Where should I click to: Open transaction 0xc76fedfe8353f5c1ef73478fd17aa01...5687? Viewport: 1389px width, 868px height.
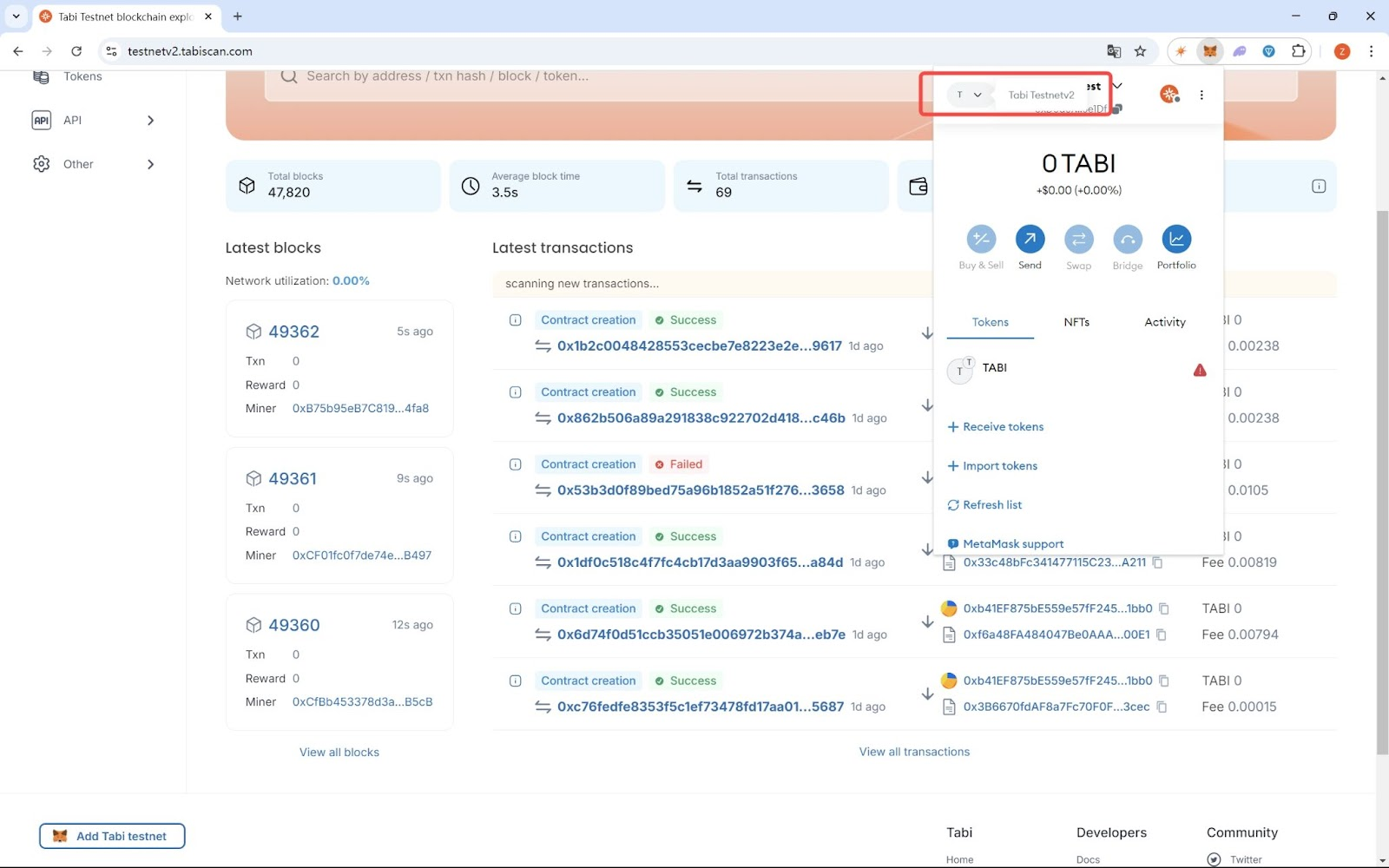pyautogui.click(x=701, y=707)
